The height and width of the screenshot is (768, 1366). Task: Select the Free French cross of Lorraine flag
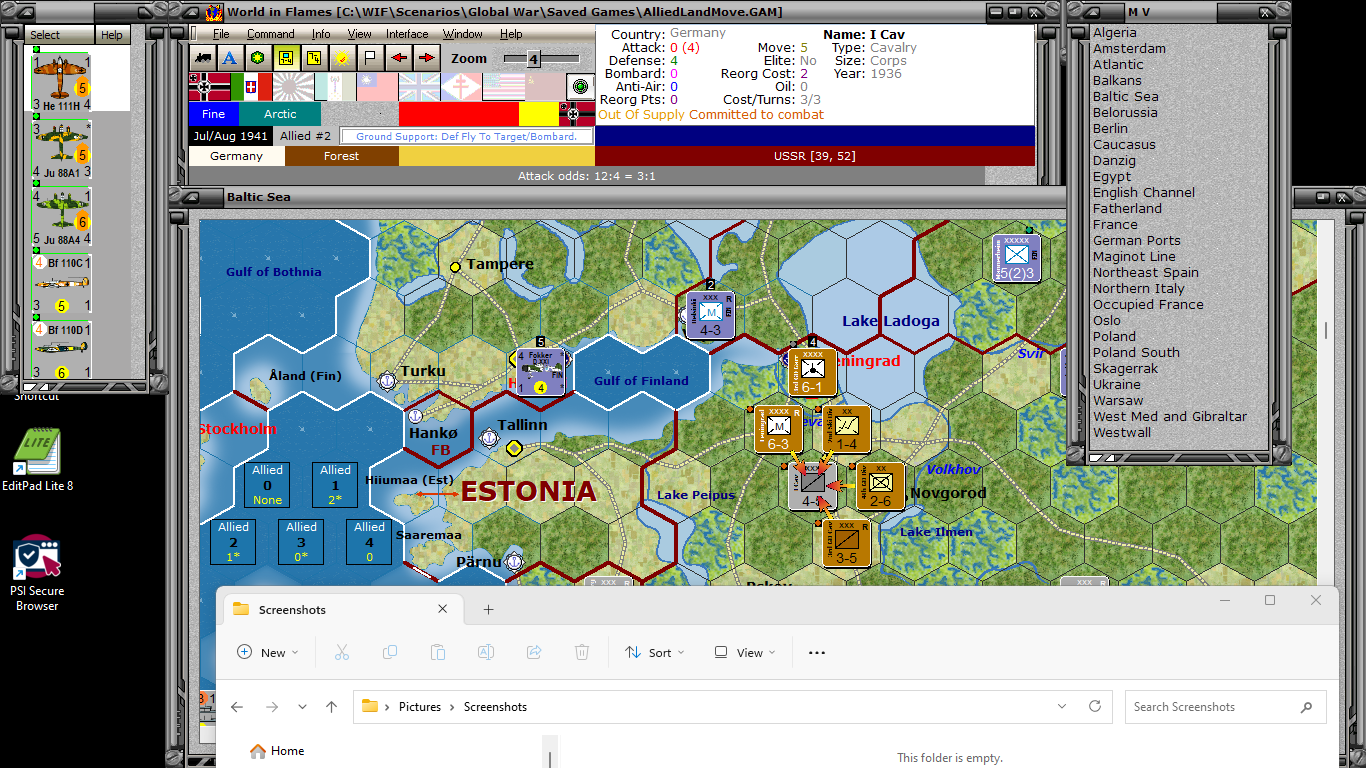click(461, 87)
